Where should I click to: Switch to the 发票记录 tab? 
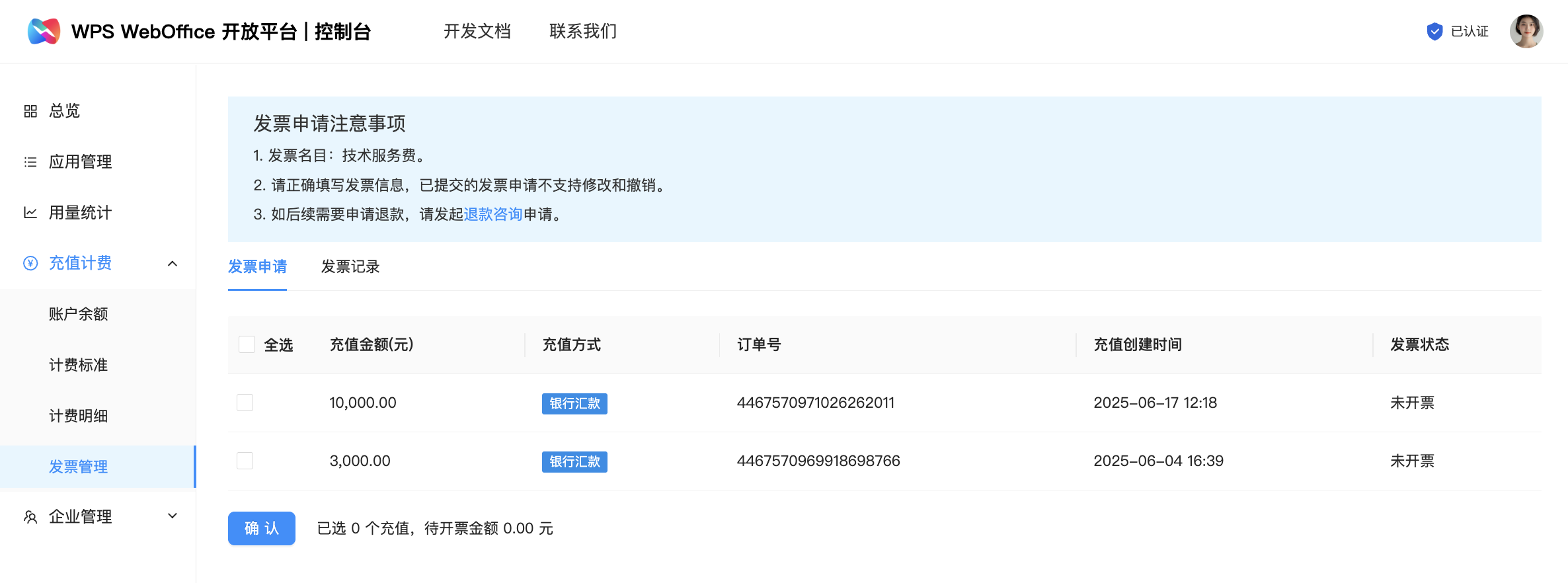(x=350, y=266)
